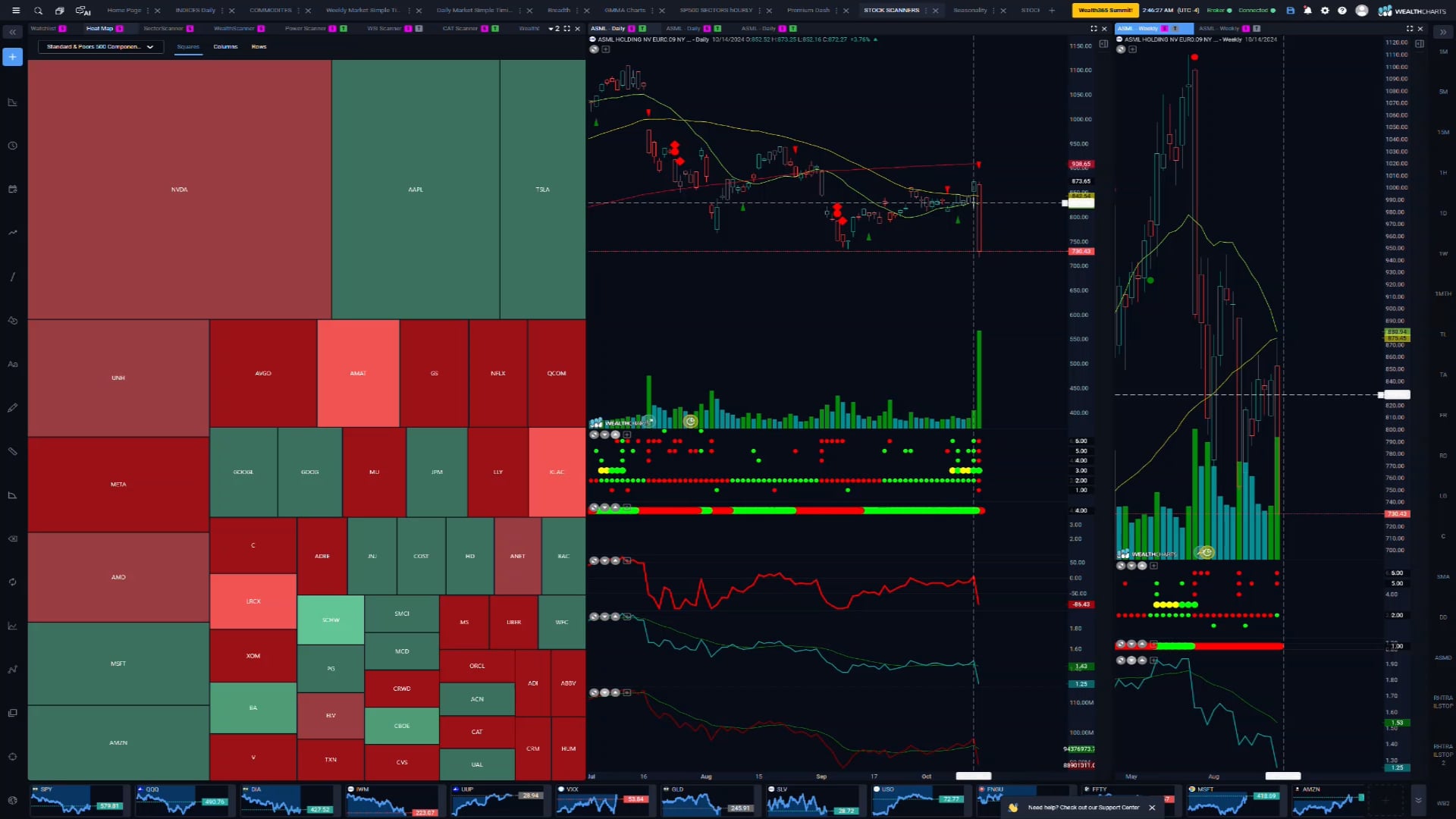This screenshot has height=819, width=1456.
Task: Switch to the Home Page tab
Action: pyautogui.click(x=124, y=11)
